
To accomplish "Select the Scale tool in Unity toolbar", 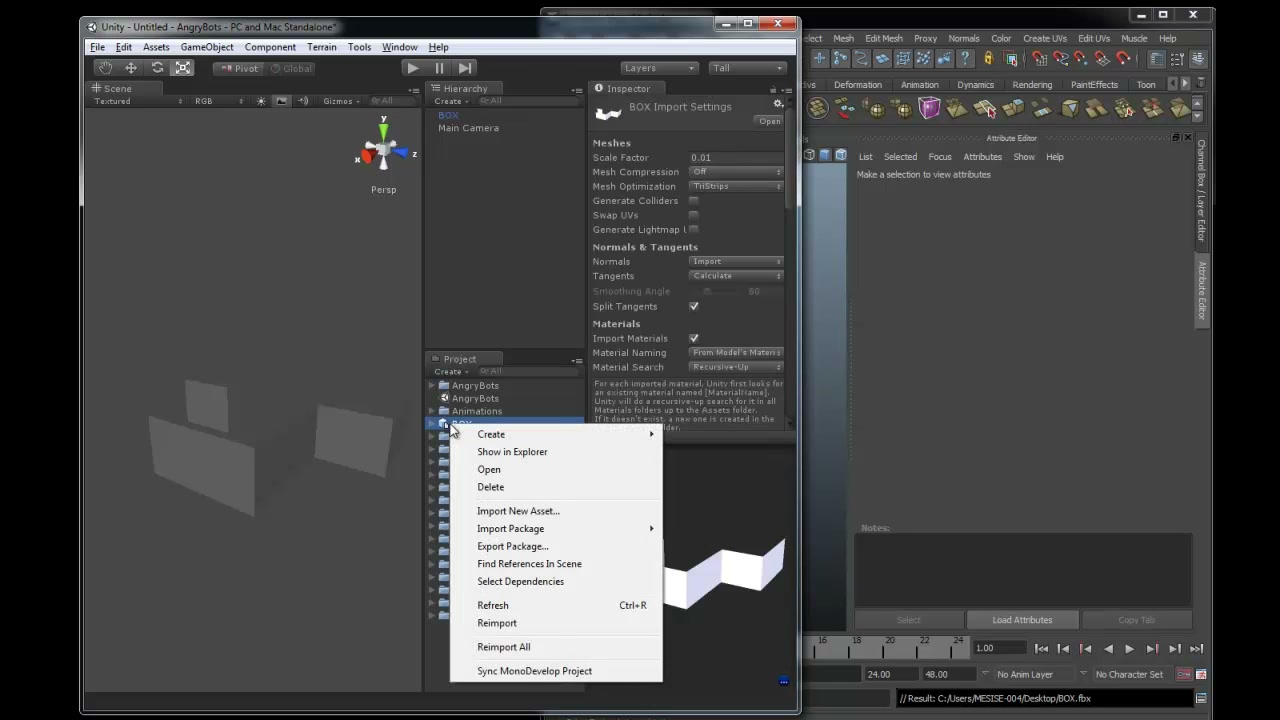I will coord(183,68).
